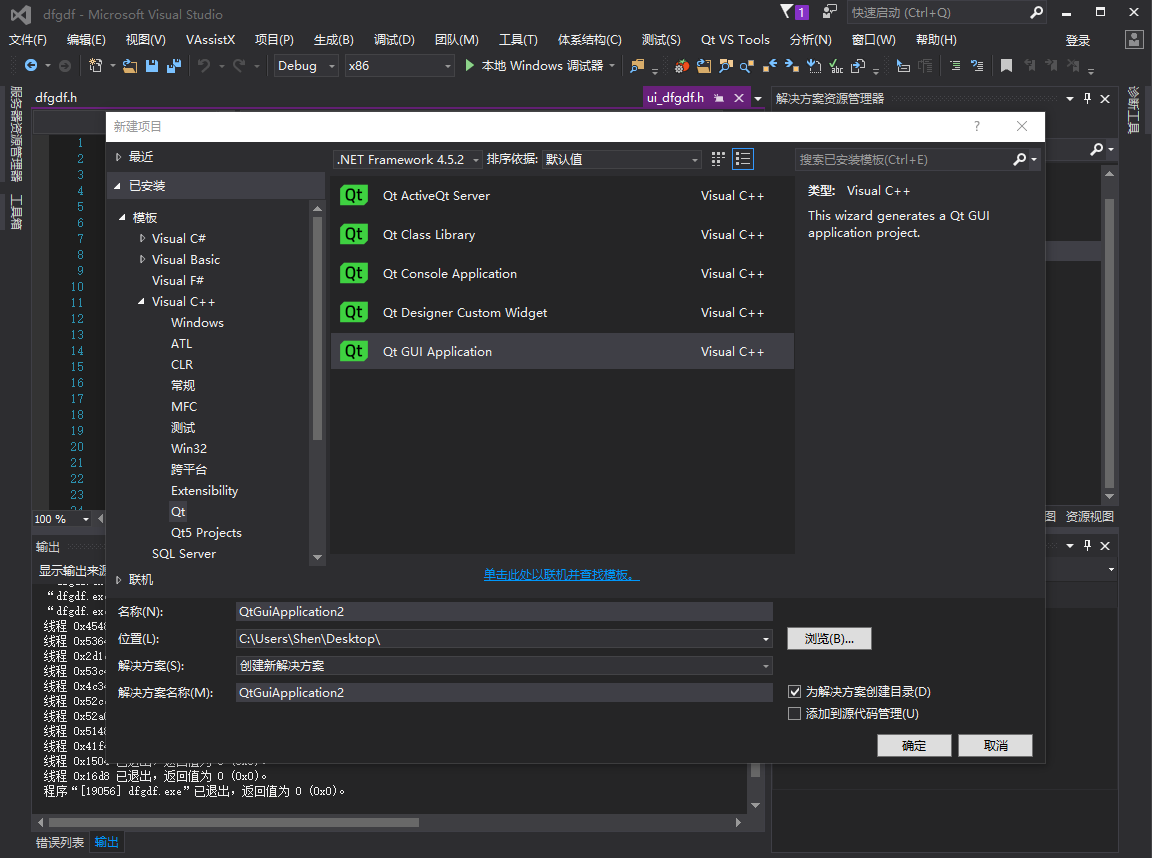Click the find templates online link
This screenshot has width=1152, height=858.
561,574
